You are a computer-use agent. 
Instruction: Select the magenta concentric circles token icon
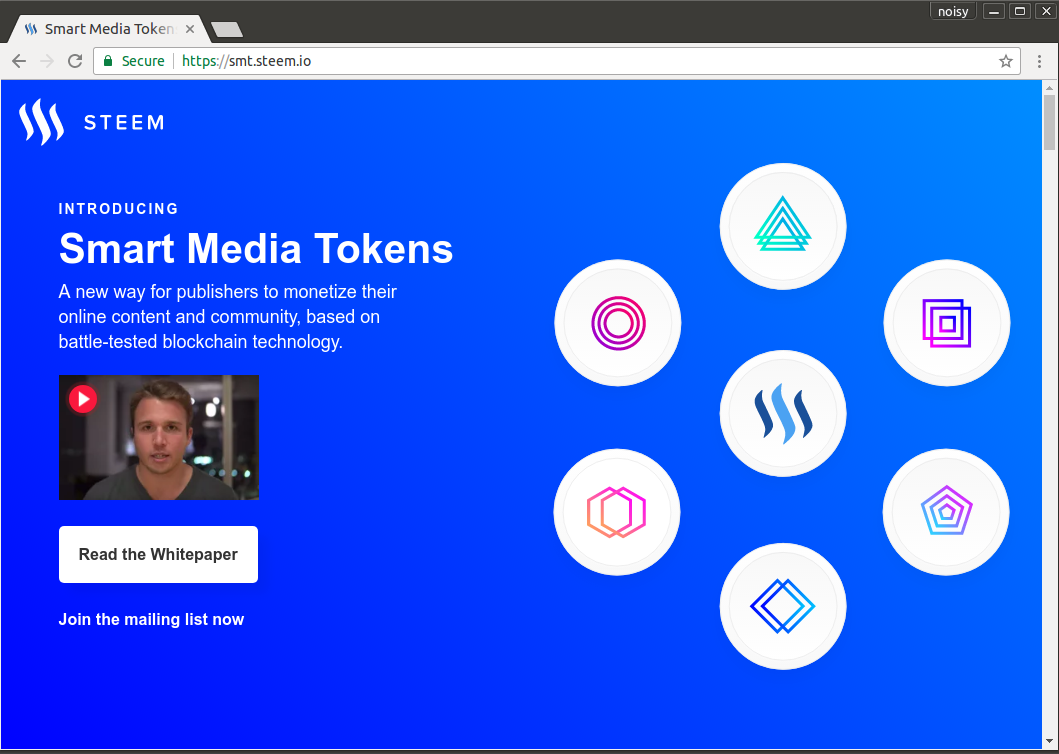(x=618, y=323)
